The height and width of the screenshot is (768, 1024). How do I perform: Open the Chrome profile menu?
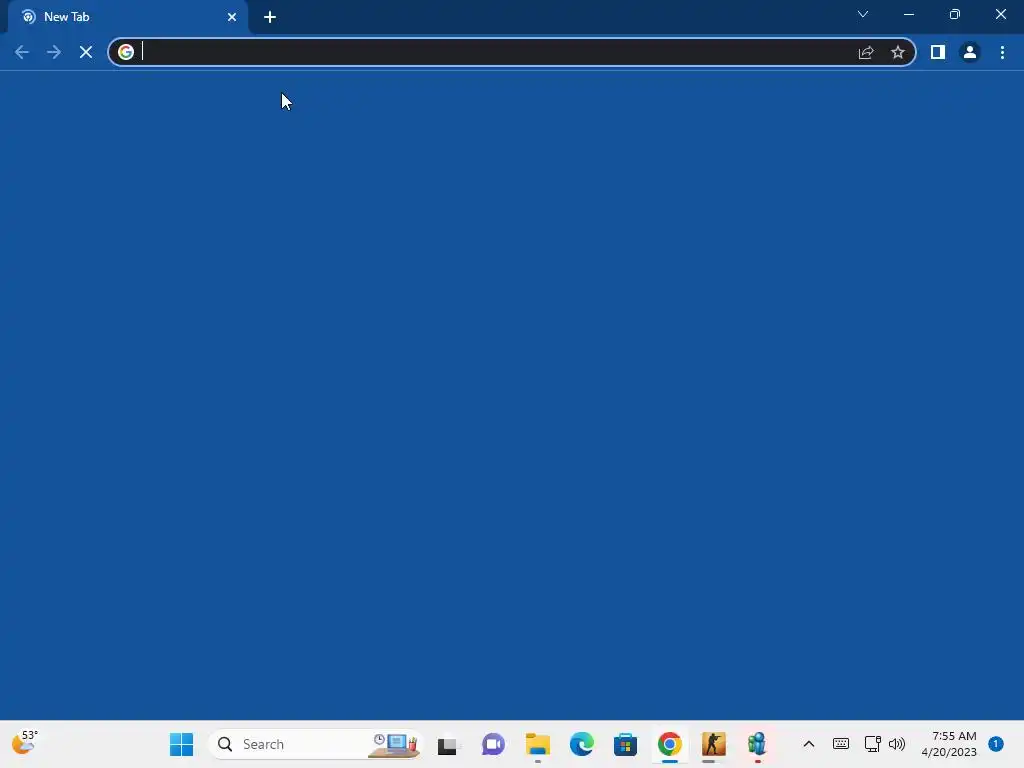pos(970,52)
